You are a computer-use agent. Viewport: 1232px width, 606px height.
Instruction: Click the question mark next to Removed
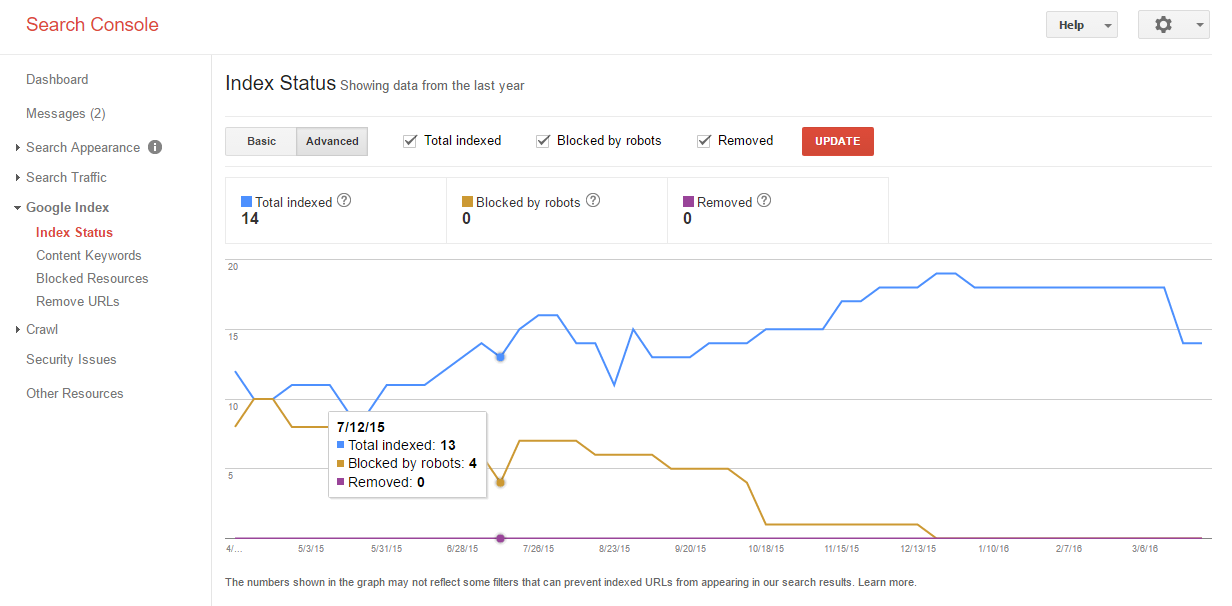(x=764, y=201)
